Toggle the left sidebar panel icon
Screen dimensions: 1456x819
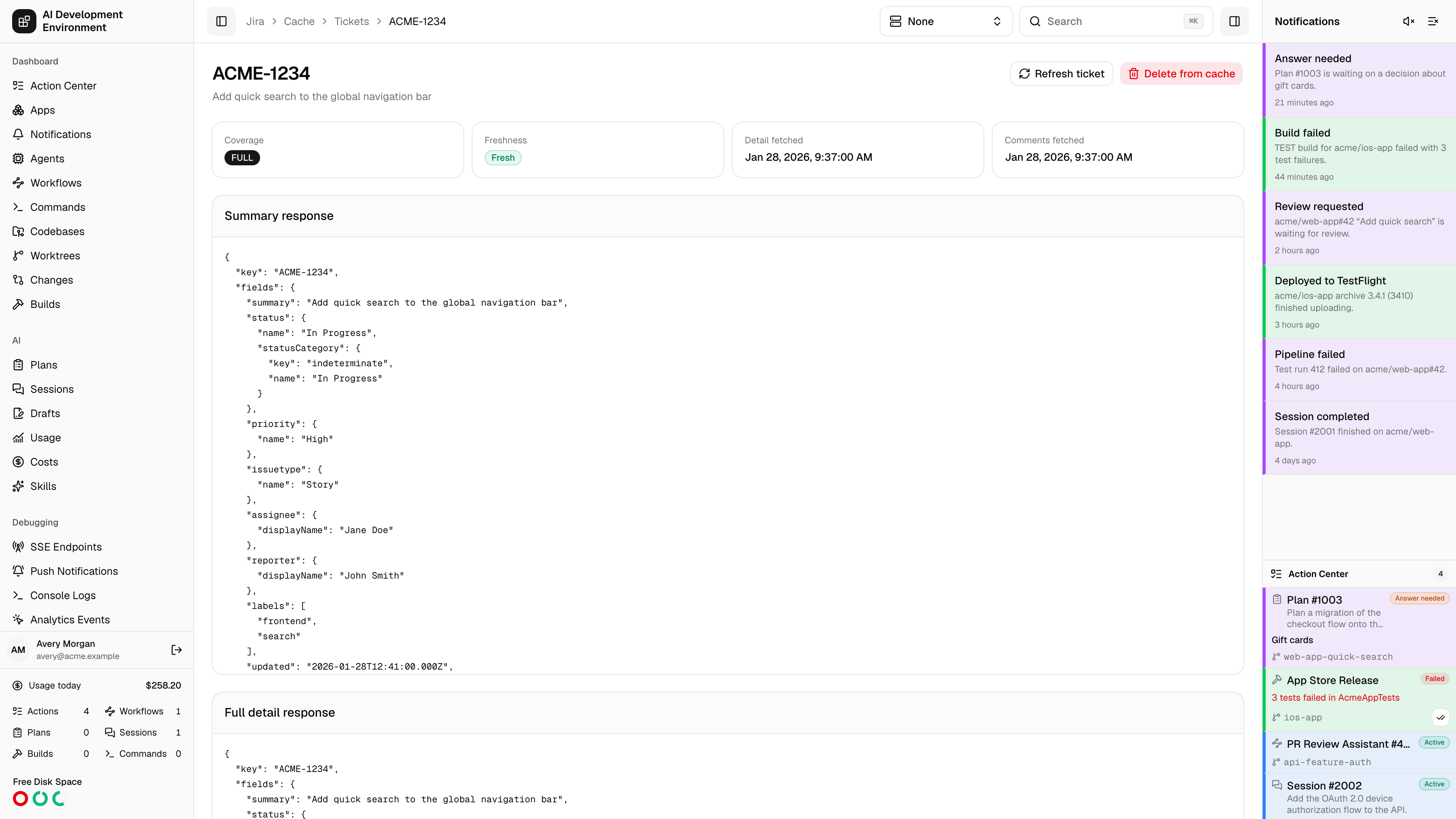(x=221, y=22)
